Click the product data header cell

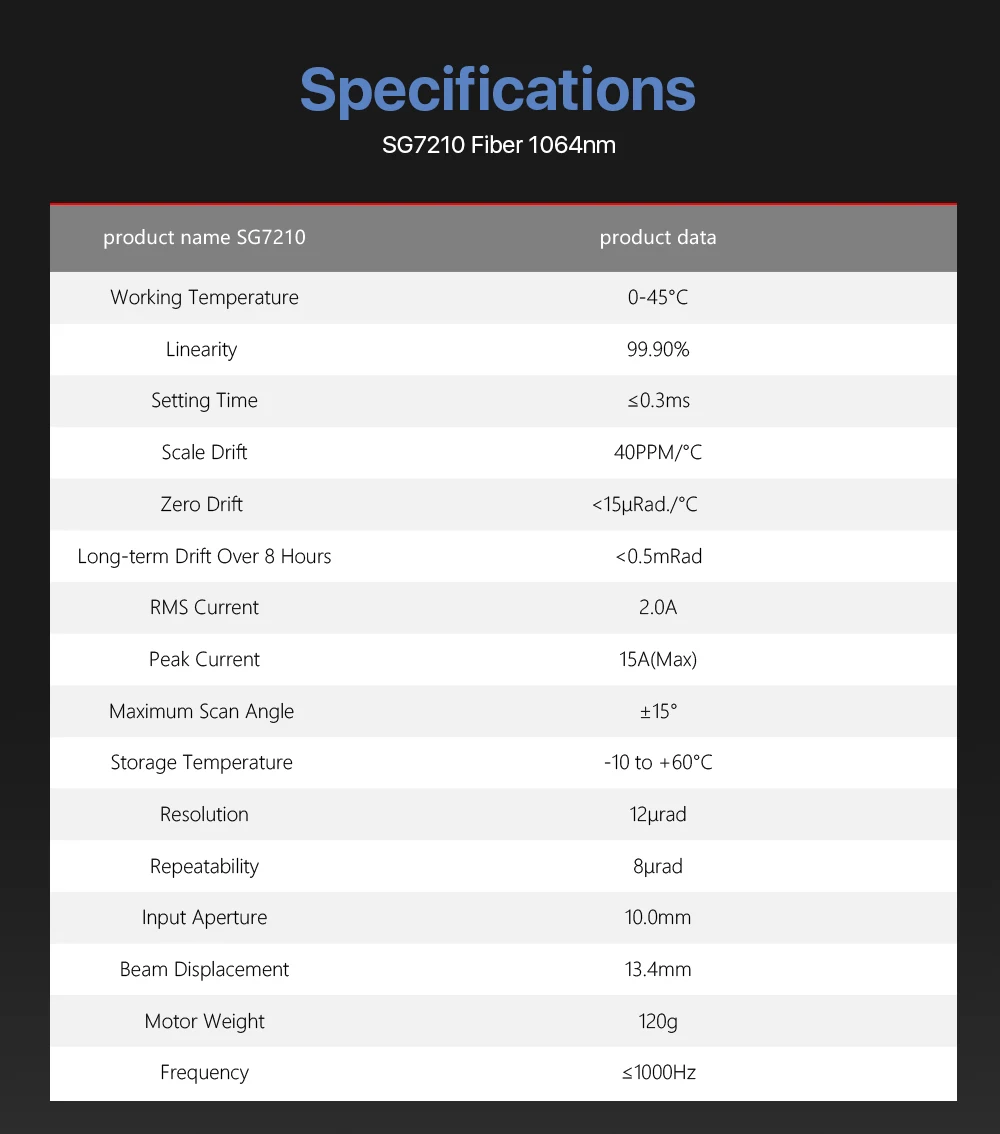coord(658,237)
